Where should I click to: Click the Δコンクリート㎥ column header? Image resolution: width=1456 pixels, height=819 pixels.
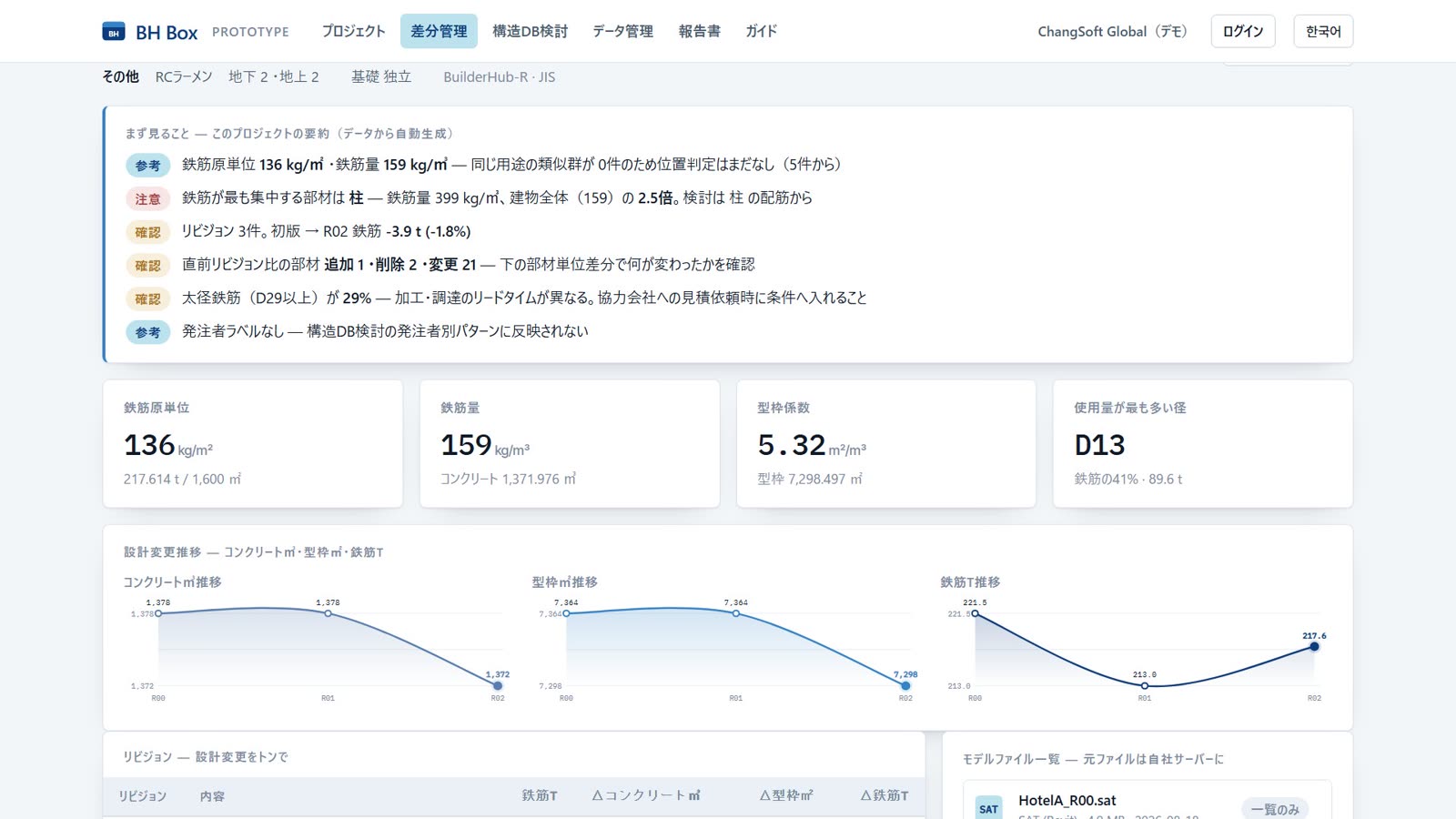click(x=646, y=795)
